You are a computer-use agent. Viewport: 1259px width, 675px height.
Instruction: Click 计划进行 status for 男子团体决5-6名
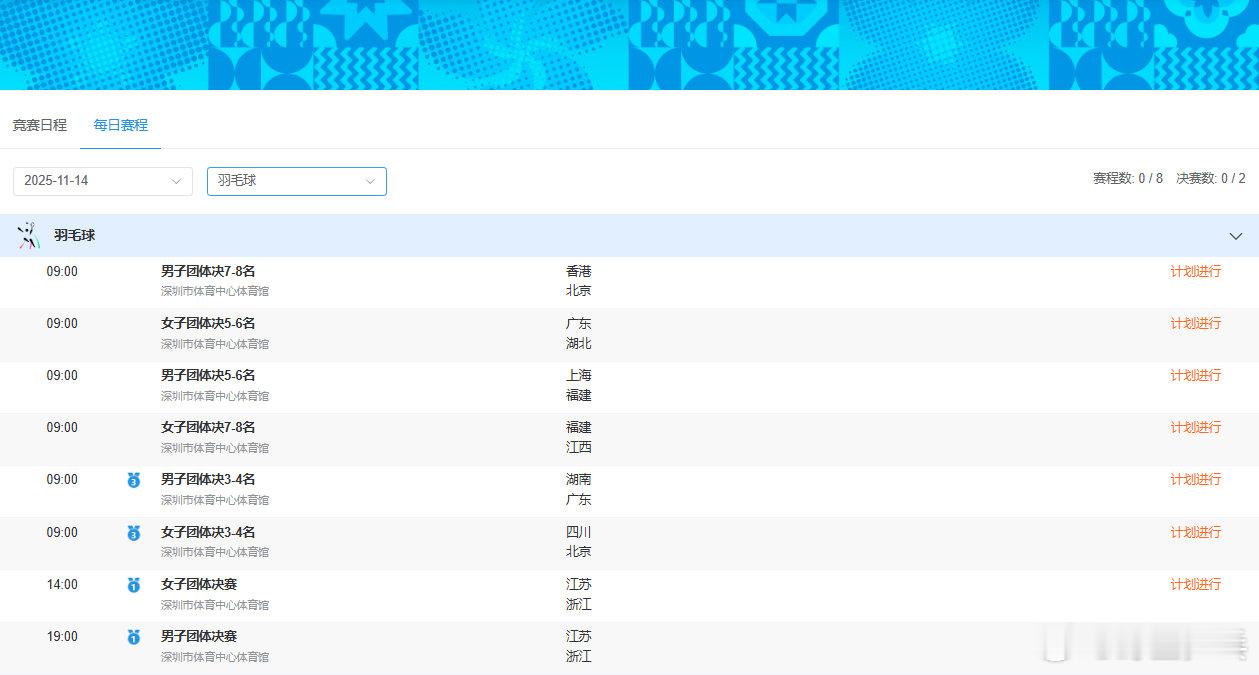point(1196,375)
